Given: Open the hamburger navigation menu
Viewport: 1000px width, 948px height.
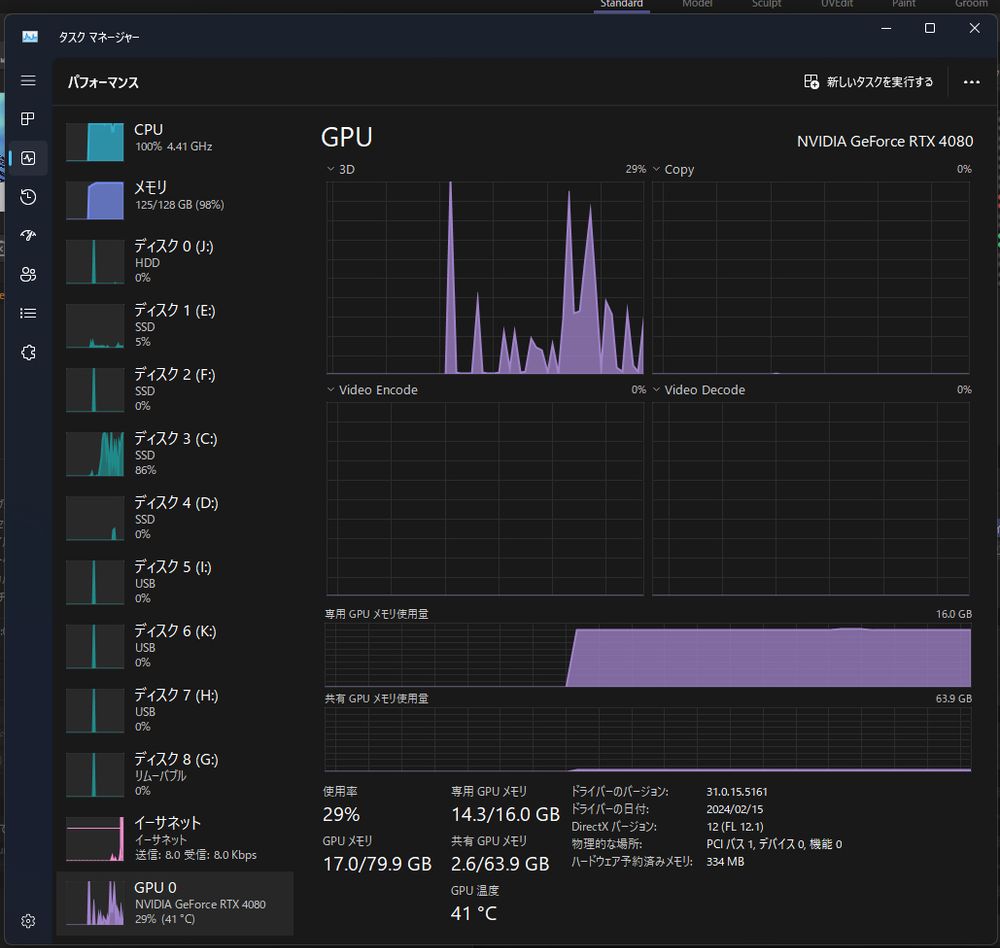Looking at the screenshot, I should pyautogui.click(x=28, y=80).
